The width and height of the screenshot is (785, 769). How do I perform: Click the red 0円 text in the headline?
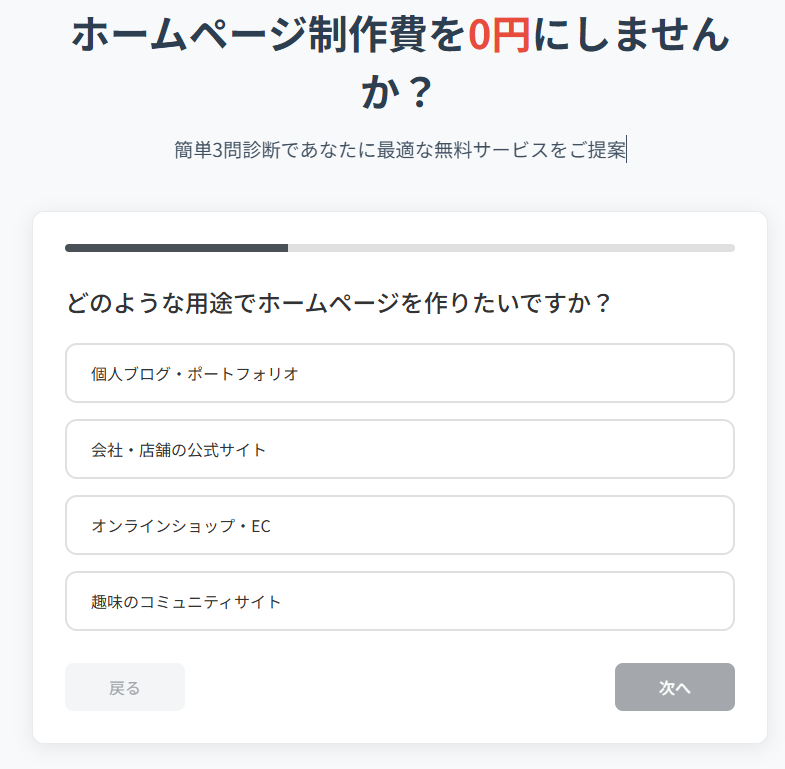click(x=499, y=37)
